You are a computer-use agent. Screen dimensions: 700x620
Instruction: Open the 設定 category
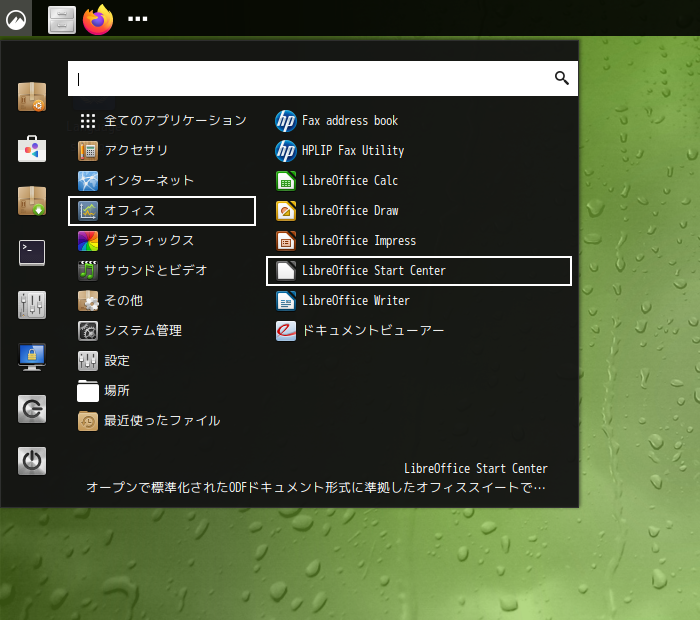click(x=162, y=361)
